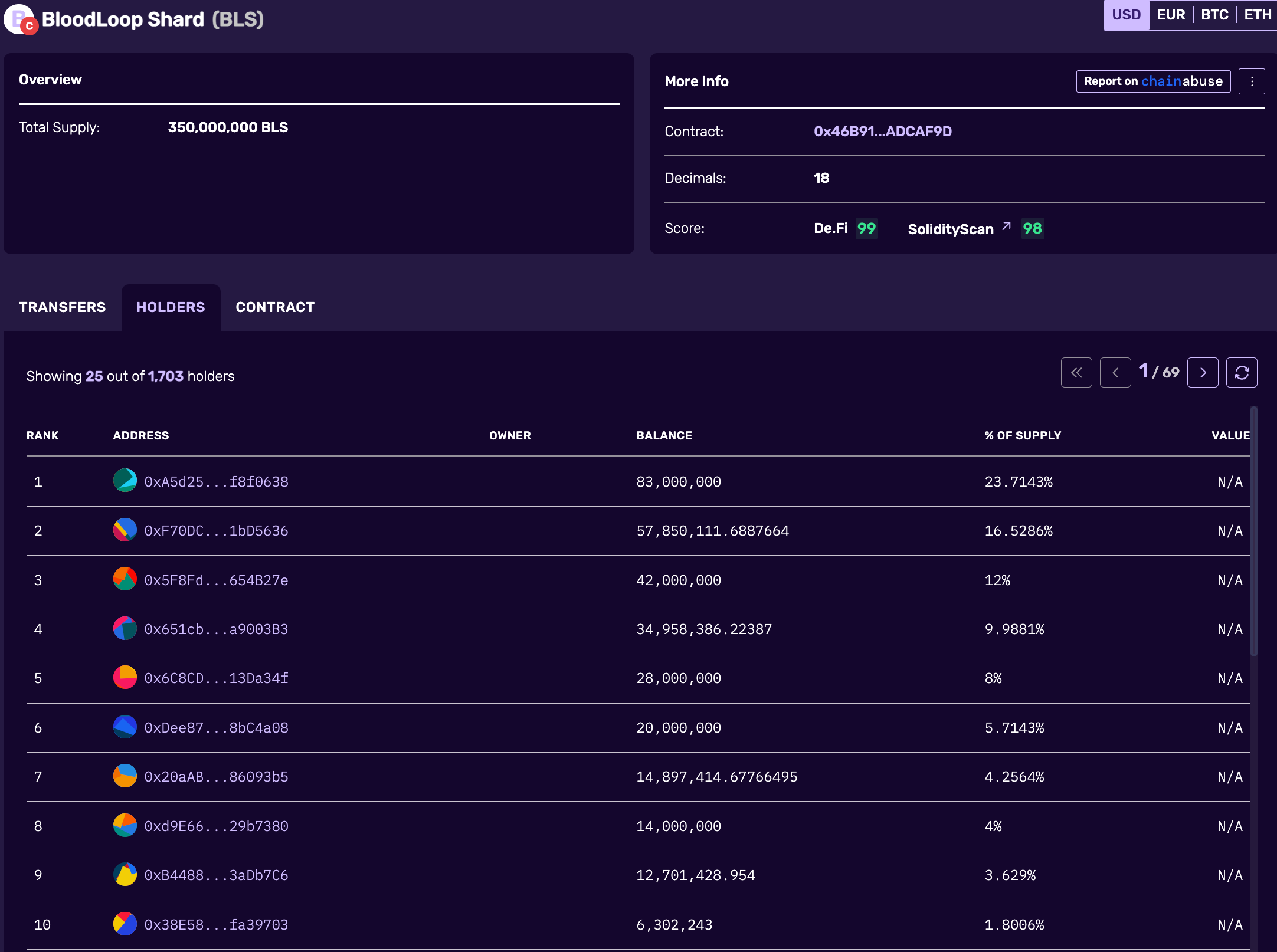The width and height of the screenshot is (1277, 952).
Task: Open holder address 0xF70DC...1bD5636
Action: (x=216, y=531)
